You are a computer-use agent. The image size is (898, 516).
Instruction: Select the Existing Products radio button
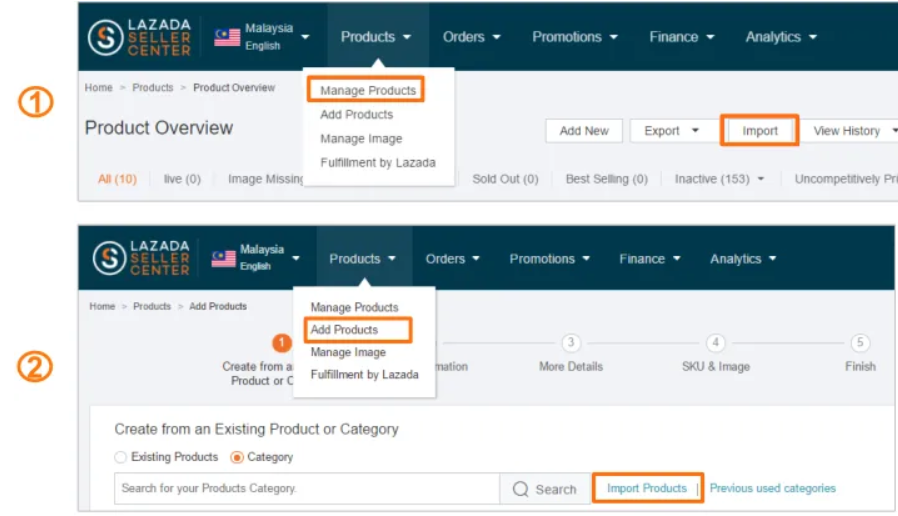coord(120,457)
